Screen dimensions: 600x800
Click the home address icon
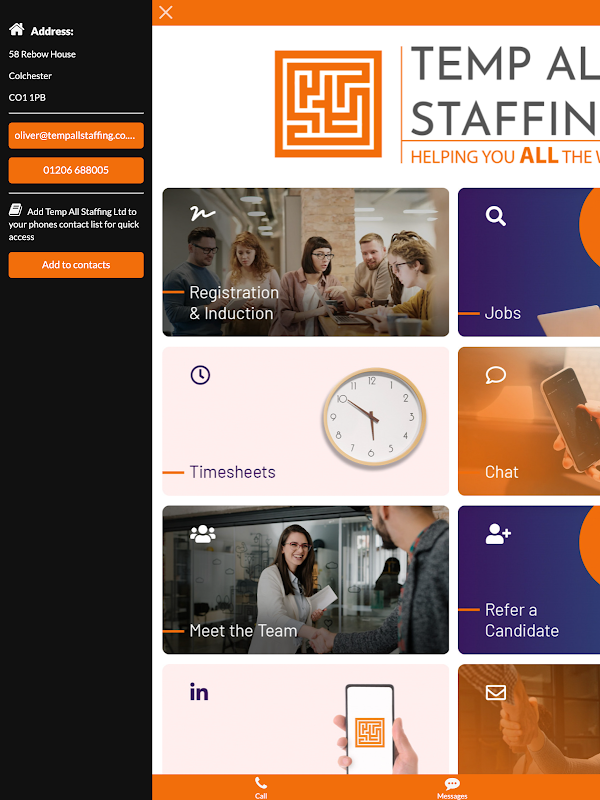pos(17,30)
